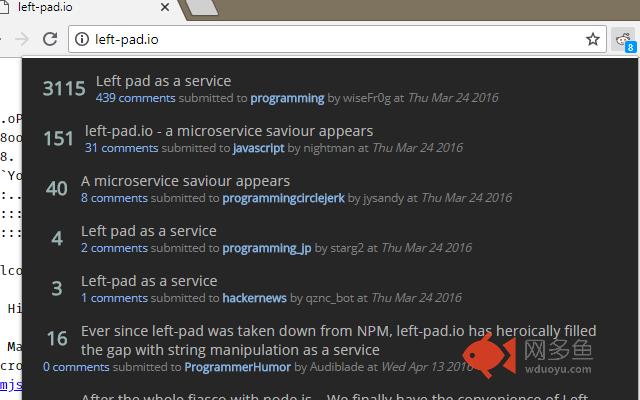Screen dimensions: 640x400
Task: Open 'Left pad as a service' post with score 4
Action: coord(149,231)
